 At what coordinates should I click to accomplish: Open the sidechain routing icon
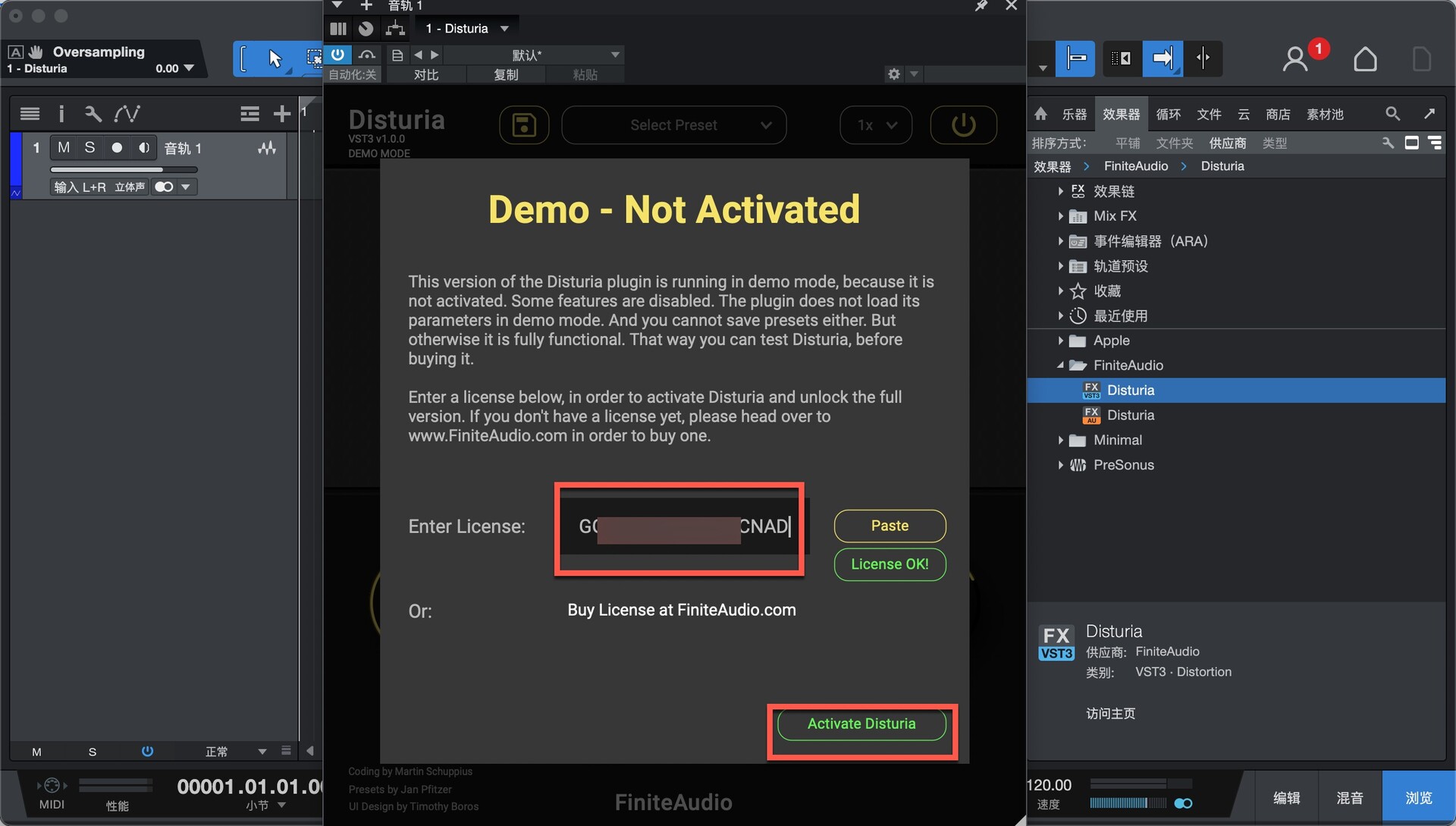click(x=395, y=29)
